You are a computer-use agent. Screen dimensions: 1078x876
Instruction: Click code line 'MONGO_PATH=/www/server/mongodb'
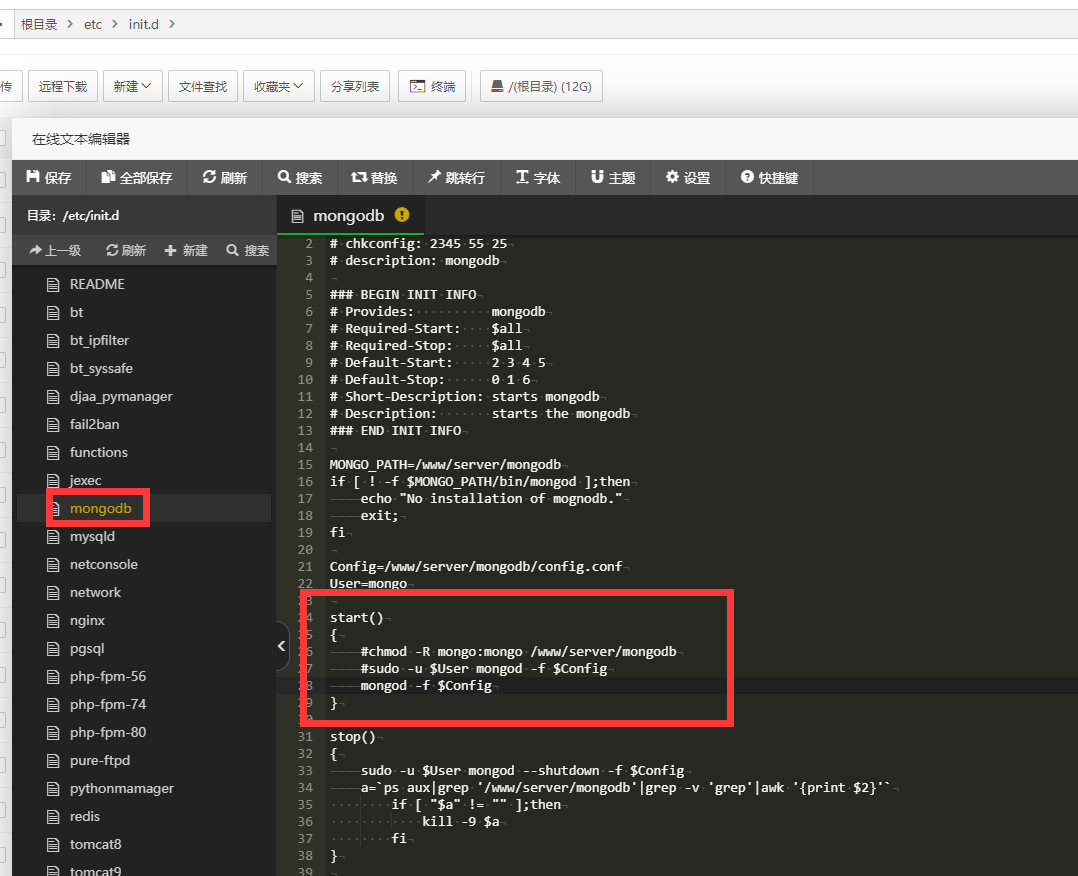(x=445, y=465)
